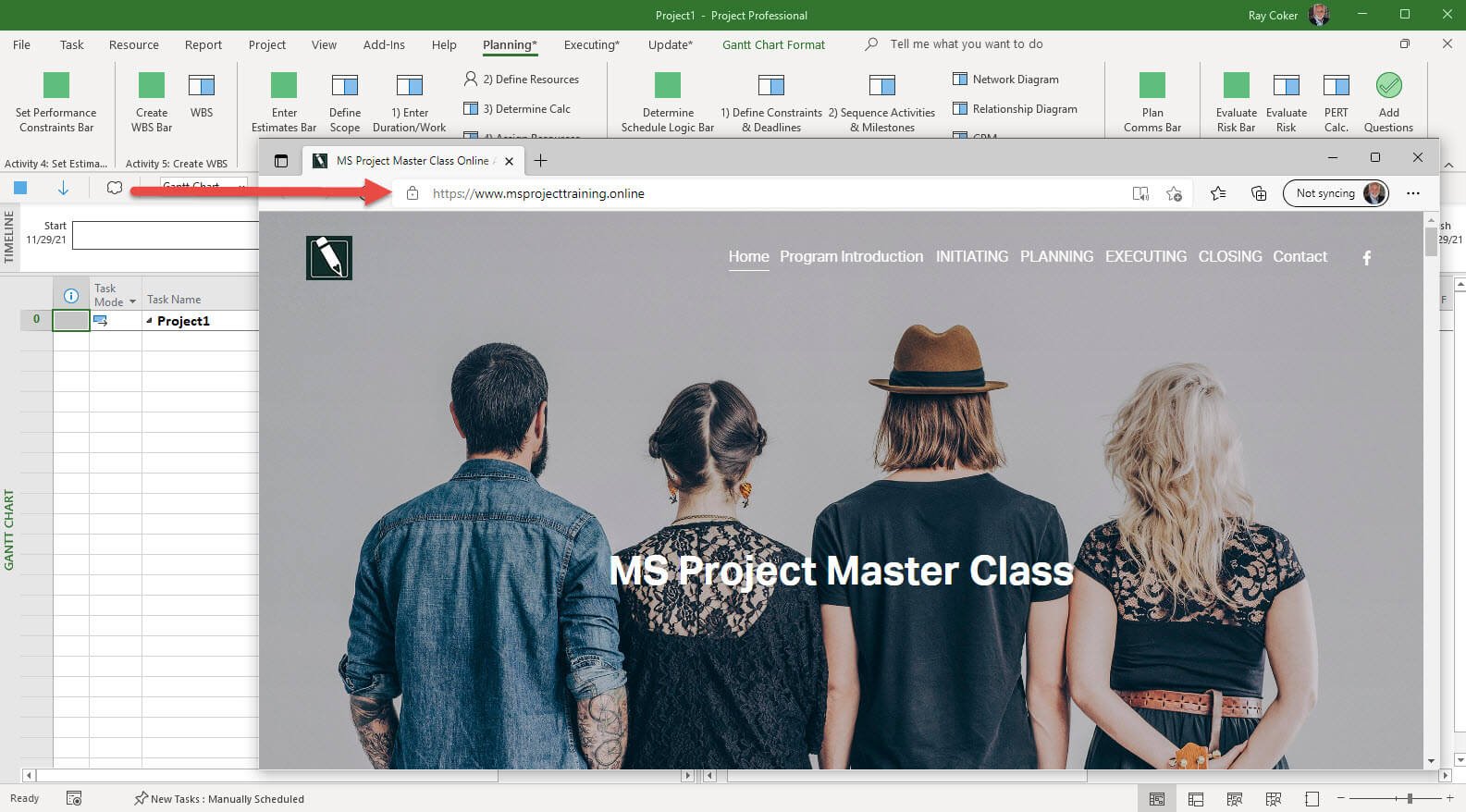
Task: Add this page to favorites star
Action: 1174,193
